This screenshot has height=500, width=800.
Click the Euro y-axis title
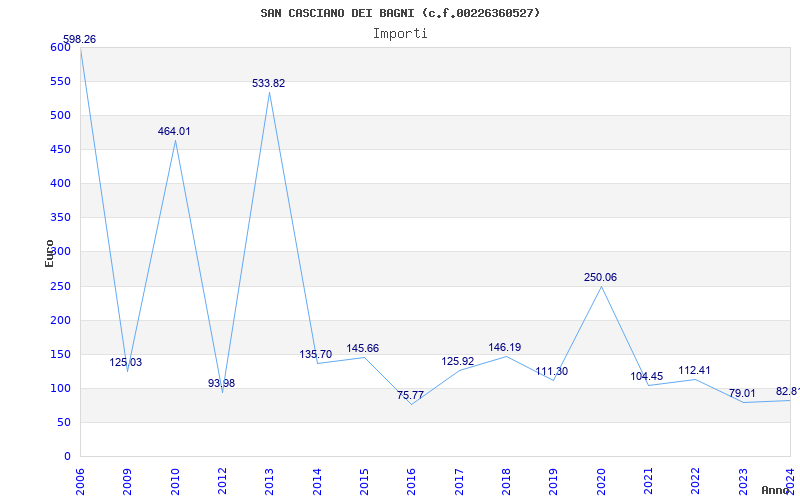49,253
